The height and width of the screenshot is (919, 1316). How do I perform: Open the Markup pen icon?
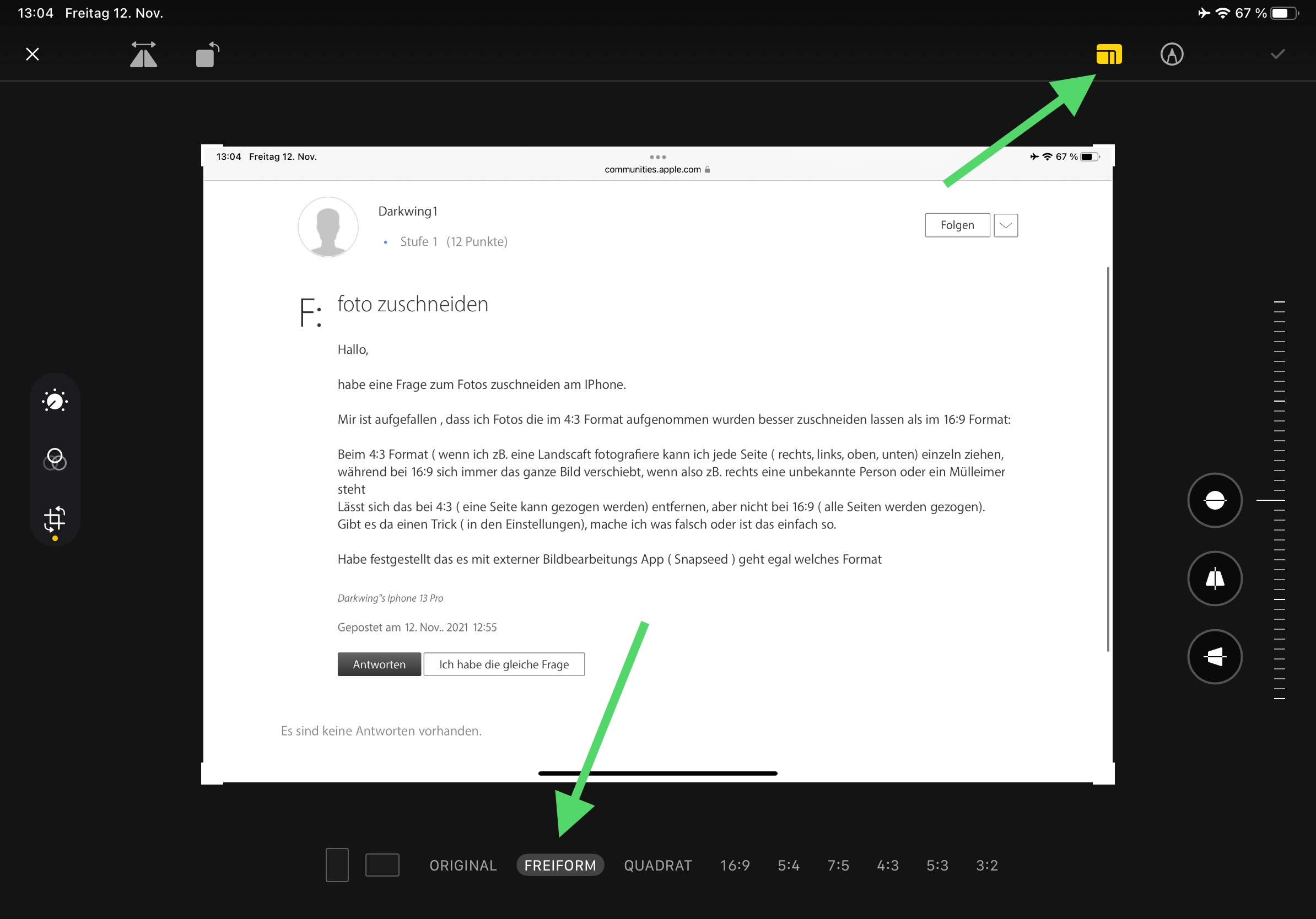pyautogui.click(x=1172, y=55)
